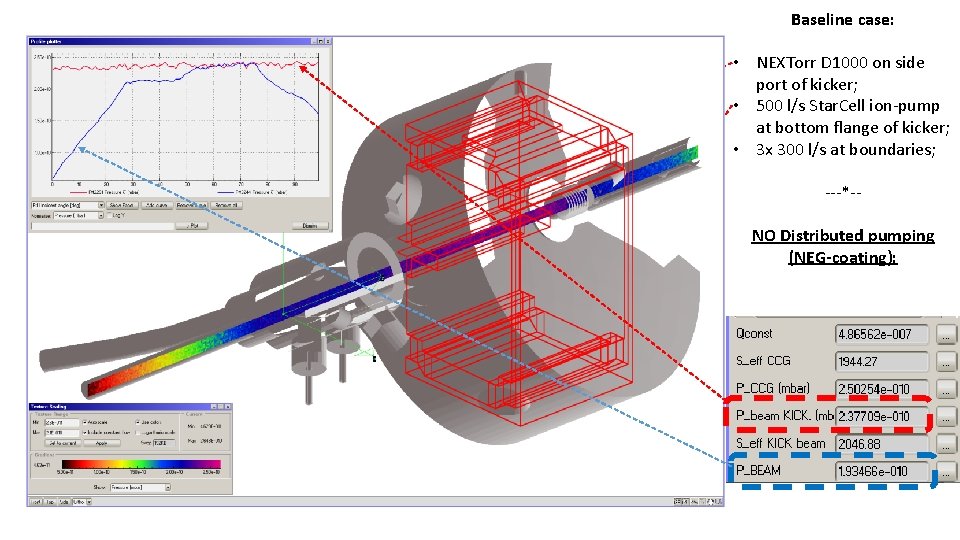Click Apply in Texture Scaling

click(x=102, y=443)
